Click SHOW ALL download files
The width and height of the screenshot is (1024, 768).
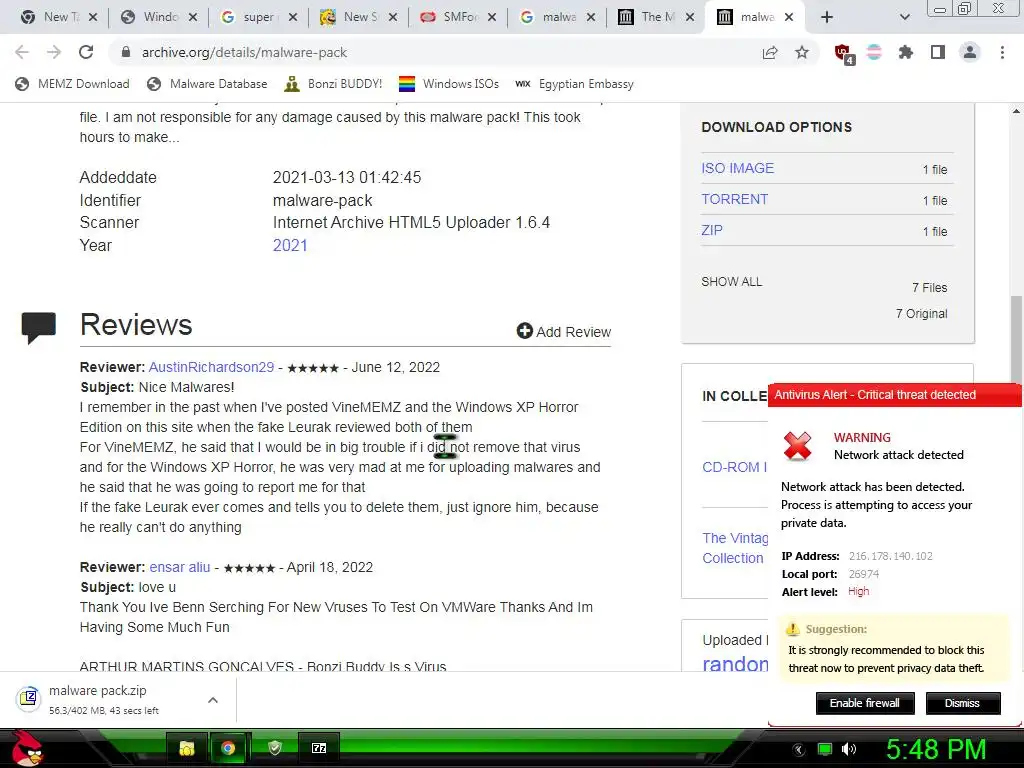[731, 281]
